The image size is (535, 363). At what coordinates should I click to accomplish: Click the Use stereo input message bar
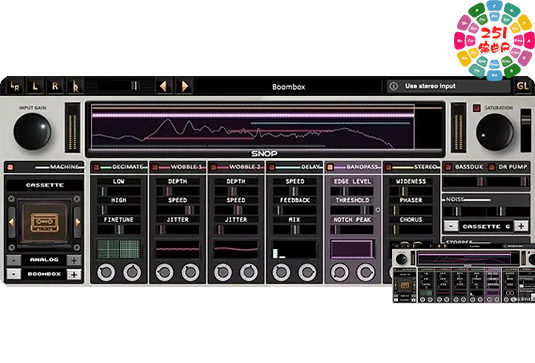pos(448,86)
